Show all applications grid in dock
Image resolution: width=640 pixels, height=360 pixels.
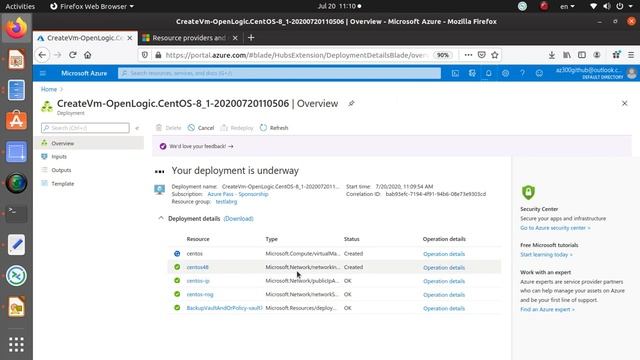tap(16, 344)
